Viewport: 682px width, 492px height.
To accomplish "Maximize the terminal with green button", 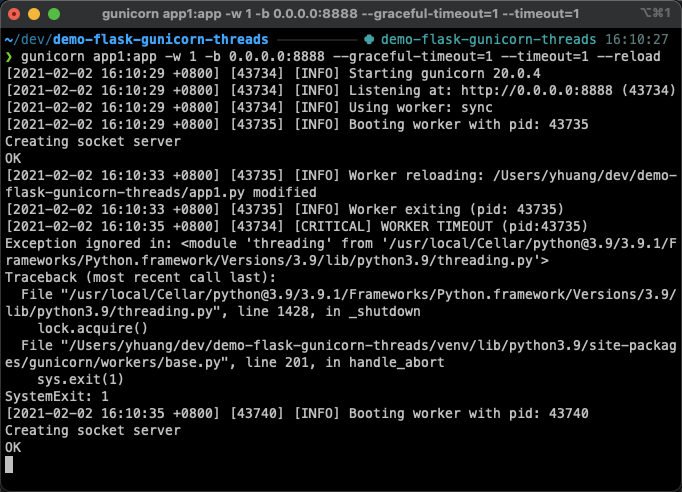I will click(x=54, y=14).
